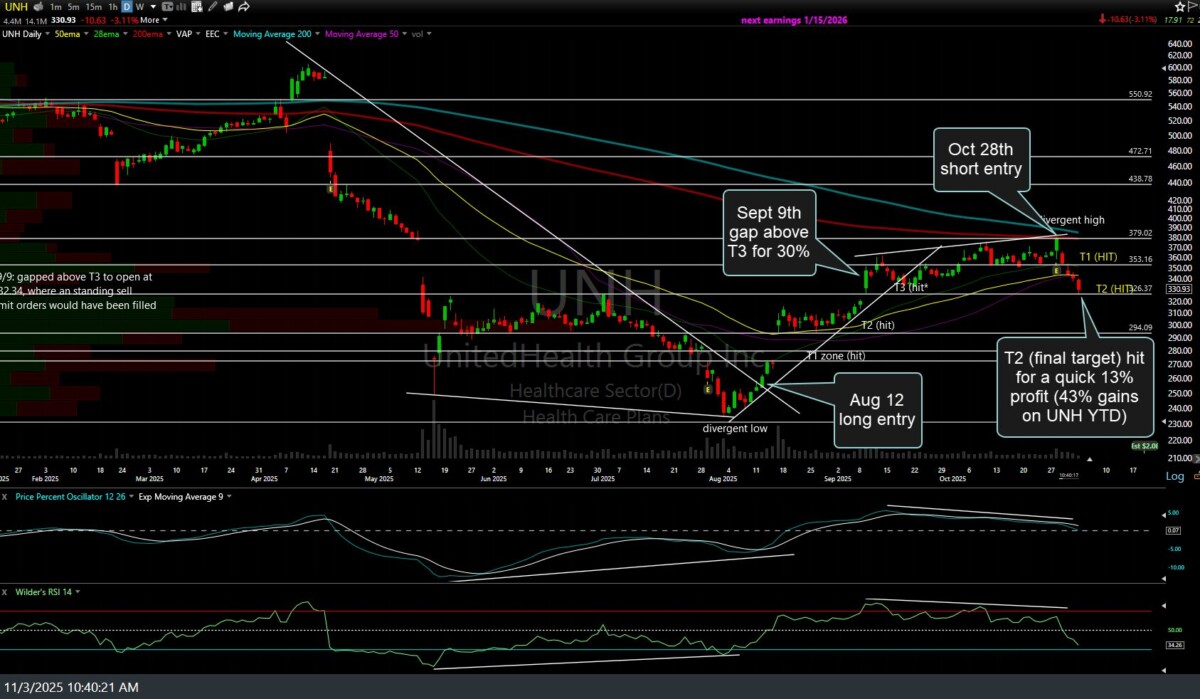Expand the More dropdown next to price
1200x699 pixels.
[x=151, y=20]
